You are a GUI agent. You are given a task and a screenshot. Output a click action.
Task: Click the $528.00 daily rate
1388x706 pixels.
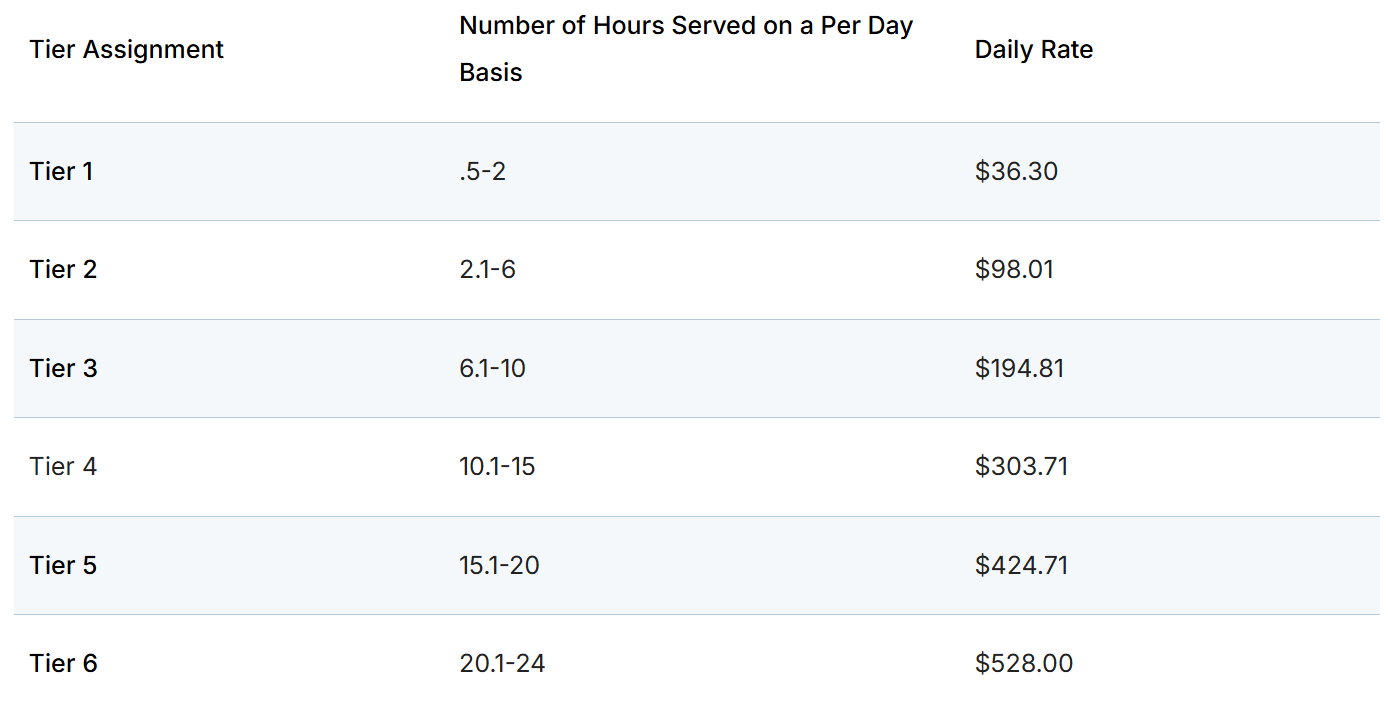(x=1024, y=663)
